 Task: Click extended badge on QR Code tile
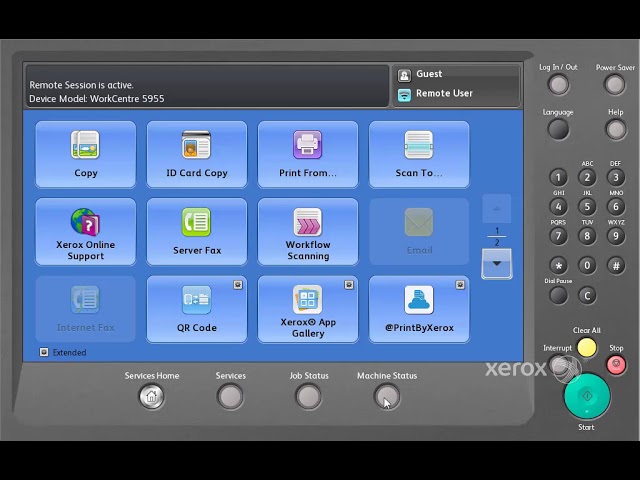pyautogui.click(x=238, y=285)
